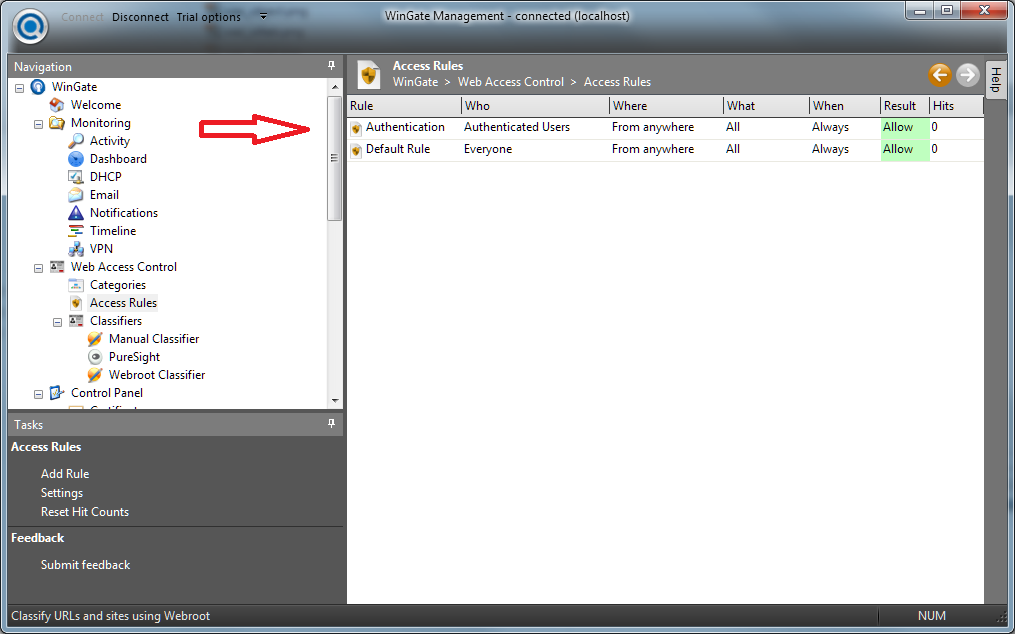Click Submit feedback link

[85, 565]
